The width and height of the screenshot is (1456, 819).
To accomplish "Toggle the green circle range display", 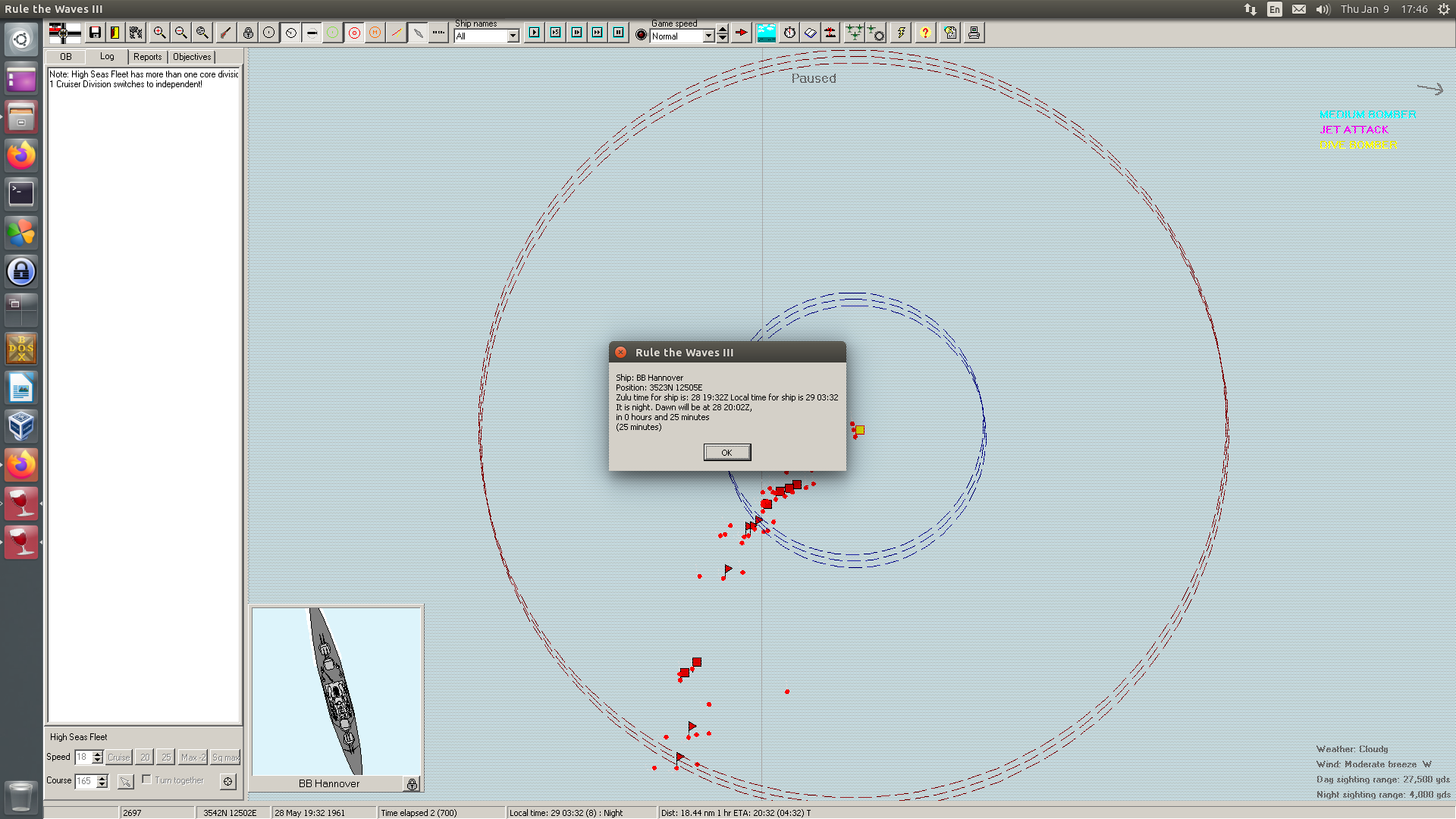I will coord(333,33).
